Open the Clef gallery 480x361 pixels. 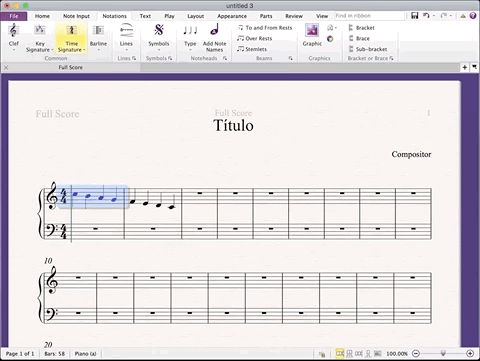[x=14, y=37]
